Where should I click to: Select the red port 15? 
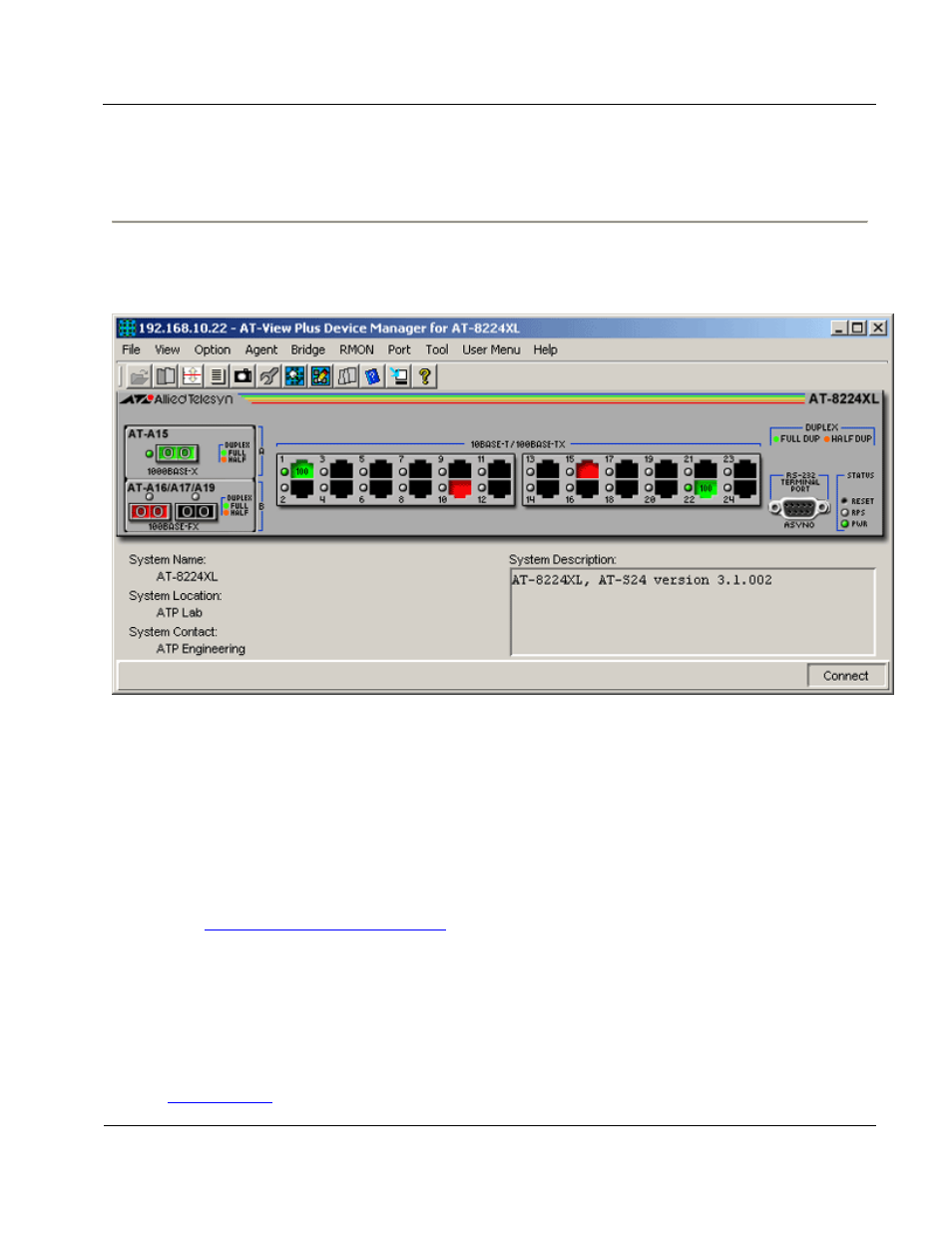[x=587, y=470]
